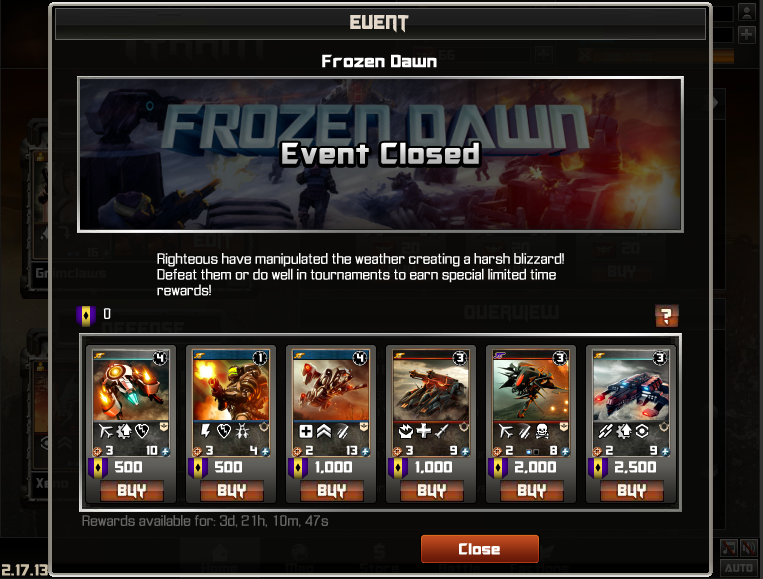Toggle the AUTO battle button
The height and width of the screenshot is (579, 763).
(739, 568)
